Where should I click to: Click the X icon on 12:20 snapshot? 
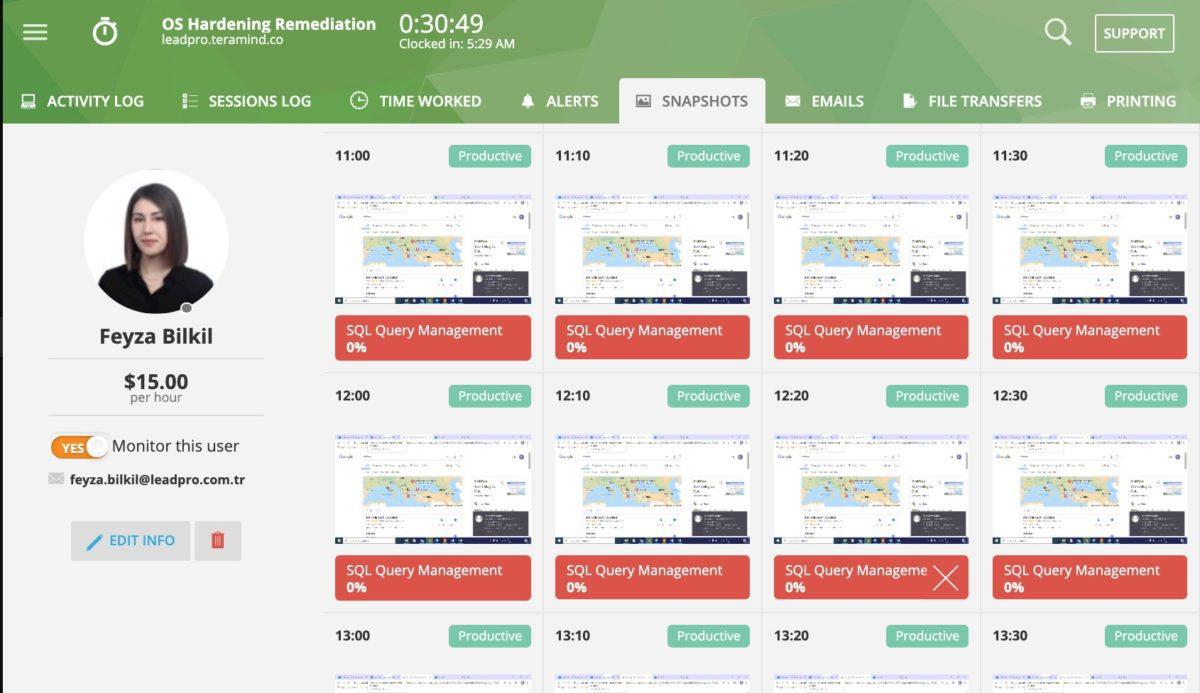click(945, 578)
